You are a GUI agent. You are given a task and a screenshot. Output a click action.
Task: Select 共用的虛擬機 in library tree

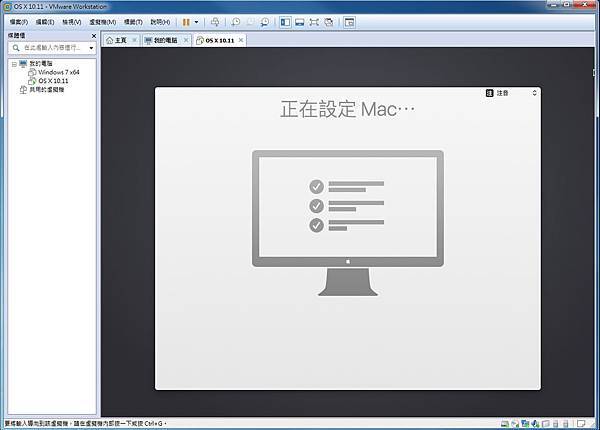point(47,90)
